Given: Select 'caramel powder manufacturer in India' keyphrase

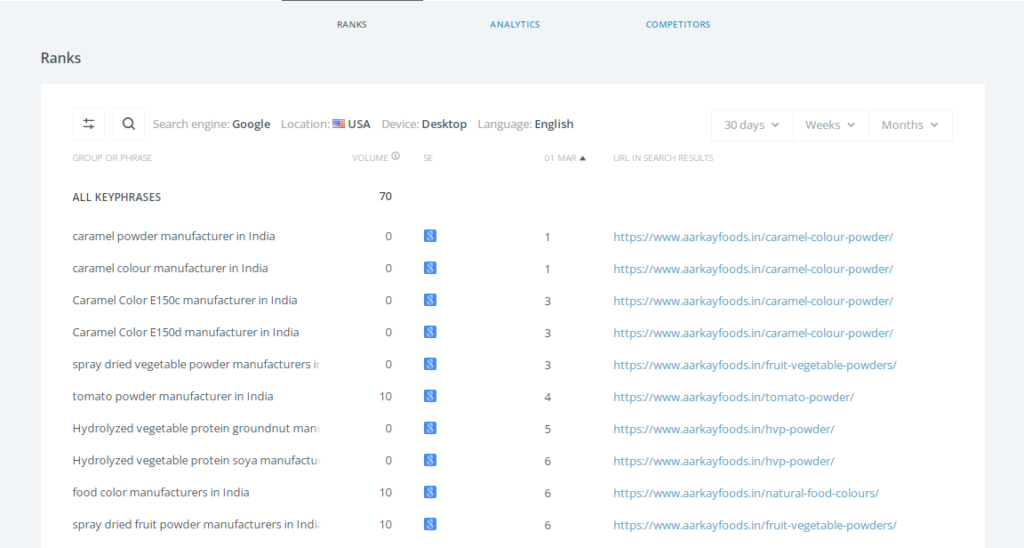Looking at the screenshot, I should pos(174,236).
